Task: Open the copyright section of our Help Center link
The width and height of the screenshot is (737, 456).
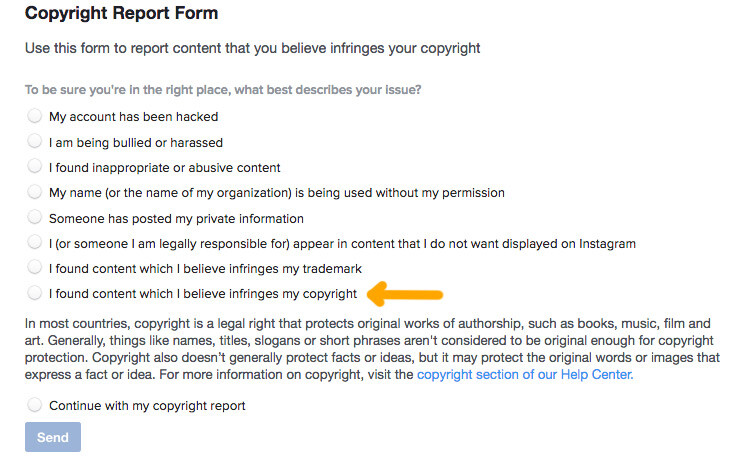Action: [x=525, y=375]
